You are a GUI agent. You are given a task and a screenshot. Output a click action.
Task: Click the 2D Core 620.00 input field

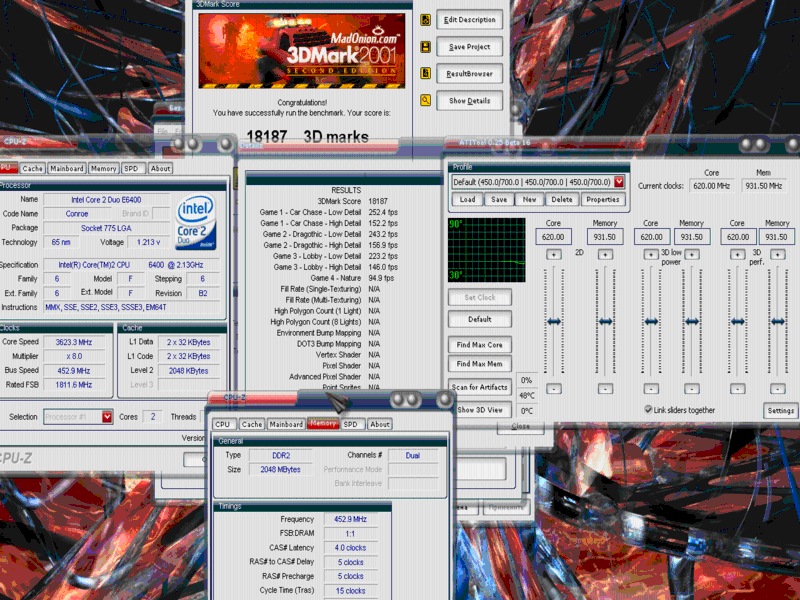coord(554,237)
